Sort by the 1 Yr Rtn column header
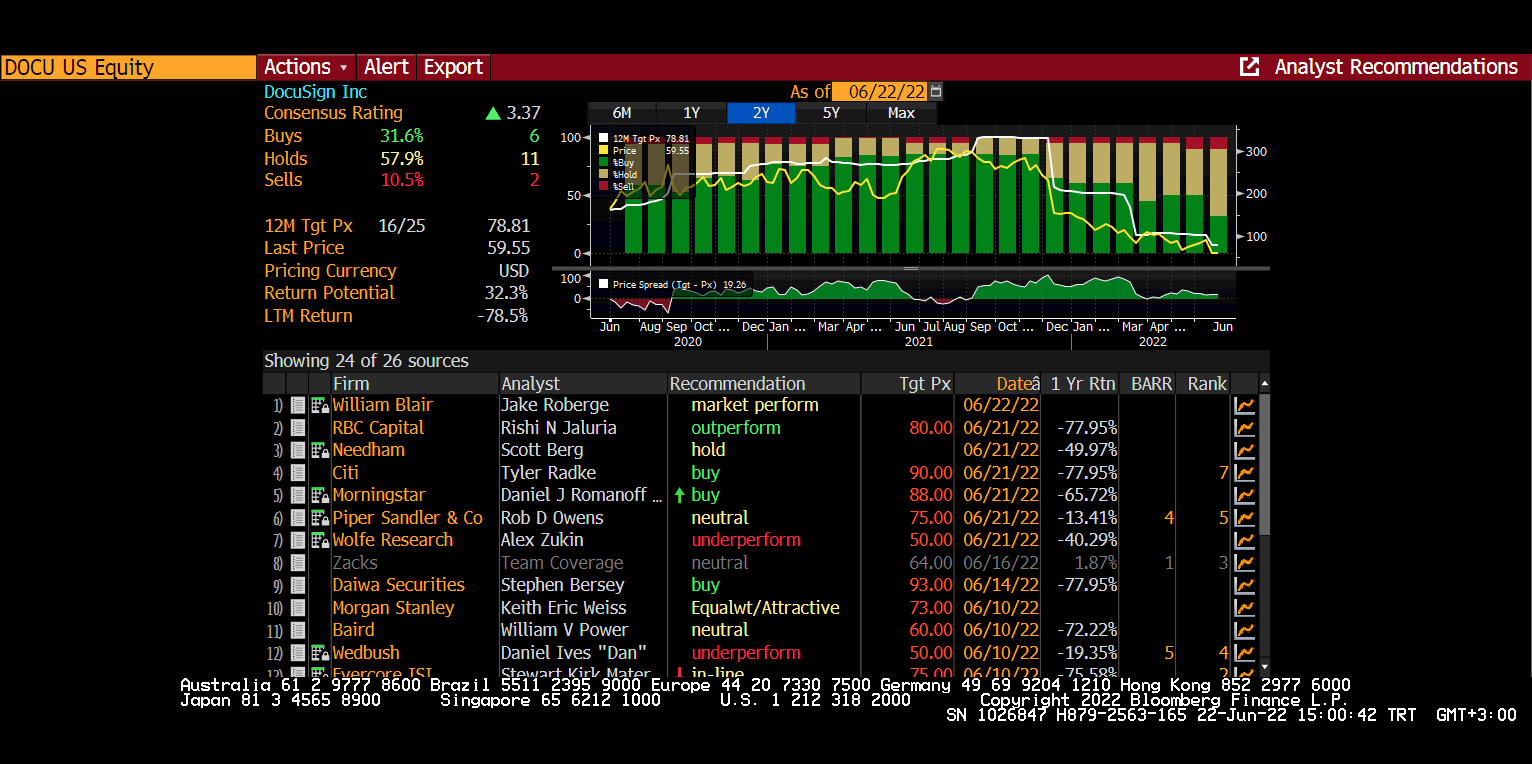This screenshot has height=764, width=1532. click(1082, 384)
